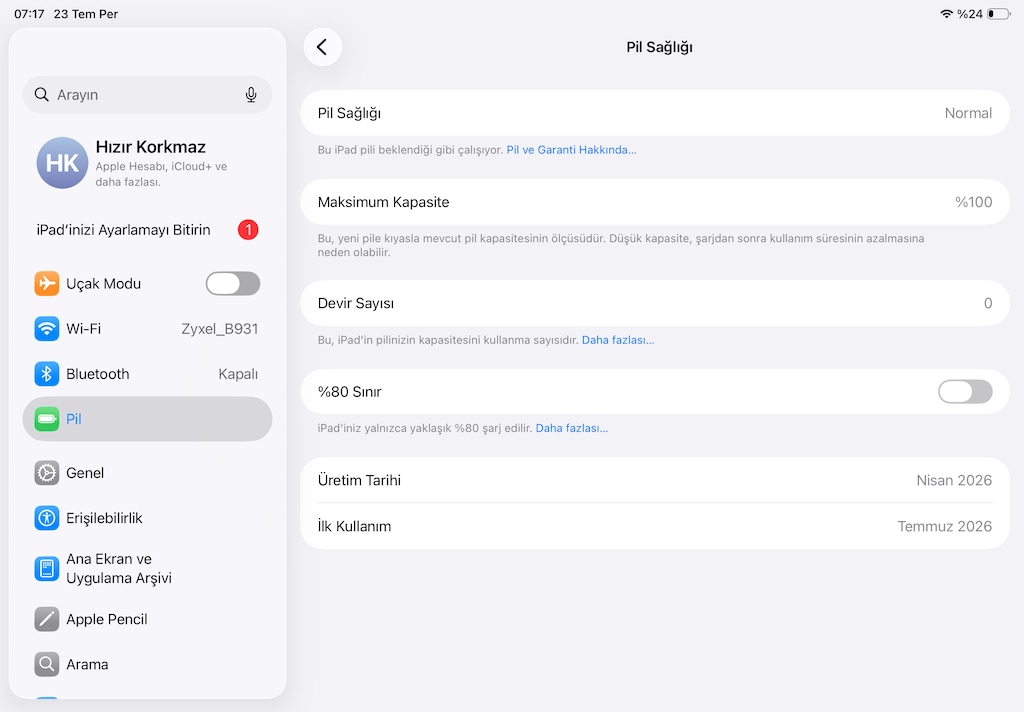Open Arama settings
Image resolution: width=1024 pixels, height=712 pixels.
tap(147, 664)
